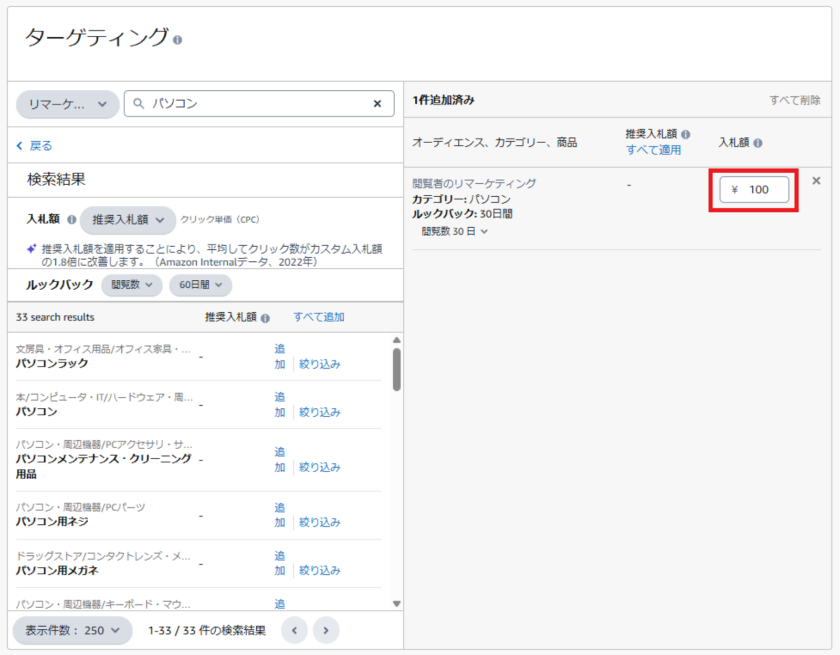Click すべて追加 to add all results

(318, 317)
